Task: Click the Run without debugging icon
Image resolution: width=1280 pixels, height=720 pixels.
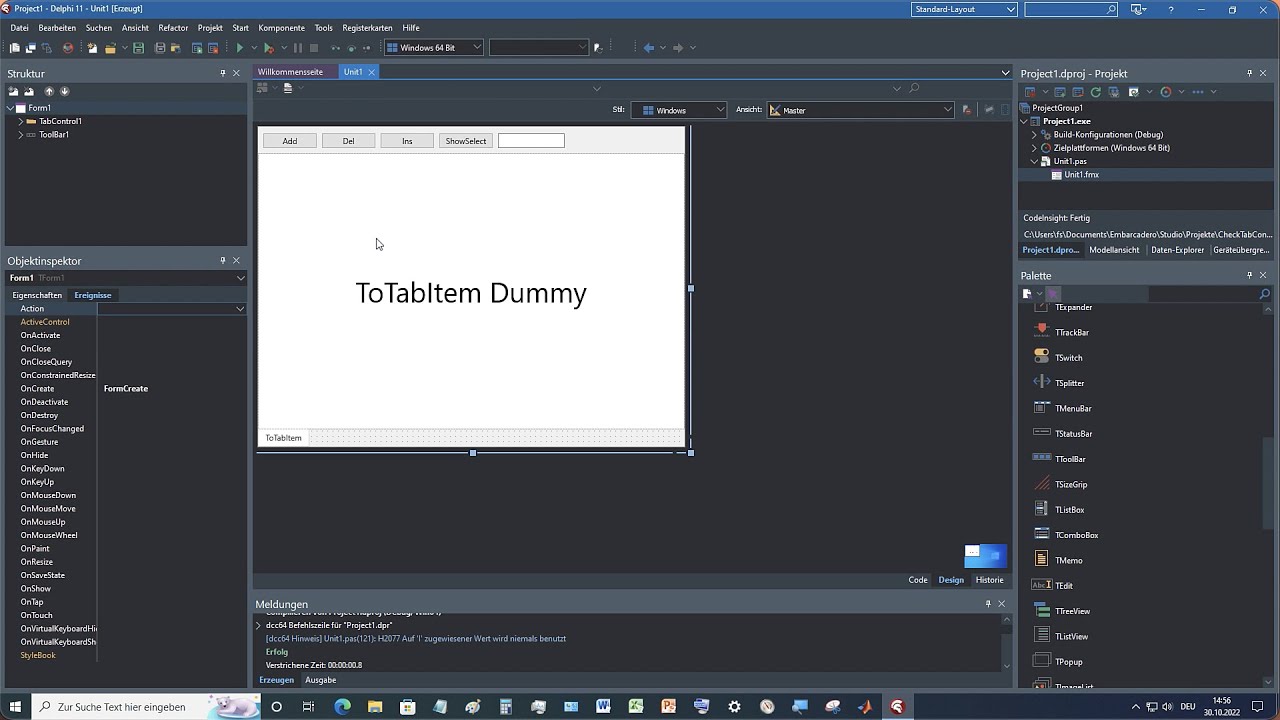Action: coord(268,48)
